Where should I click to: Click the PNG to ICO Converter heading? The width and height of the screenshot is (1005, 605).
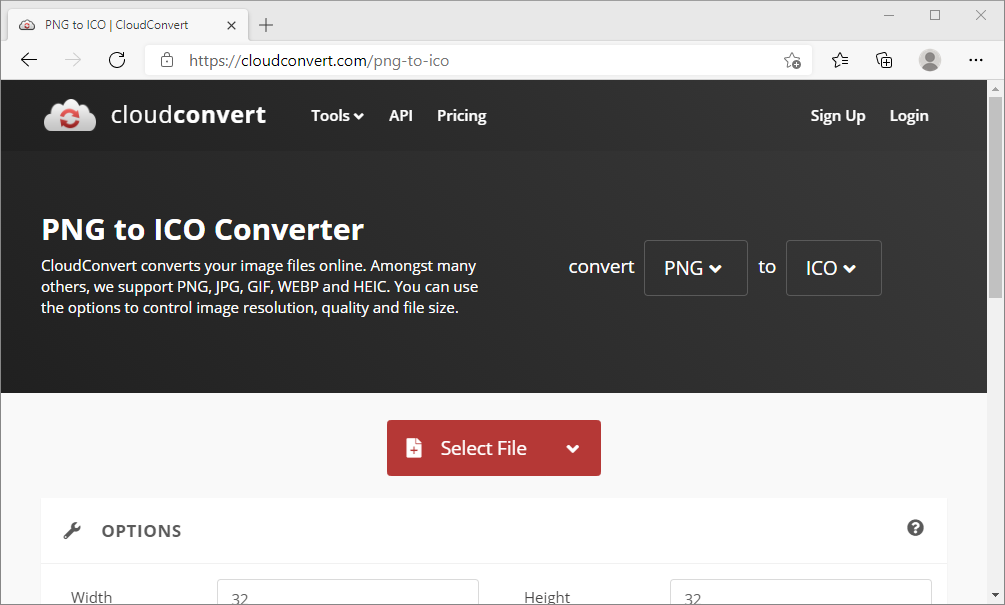tap(203, 229)
